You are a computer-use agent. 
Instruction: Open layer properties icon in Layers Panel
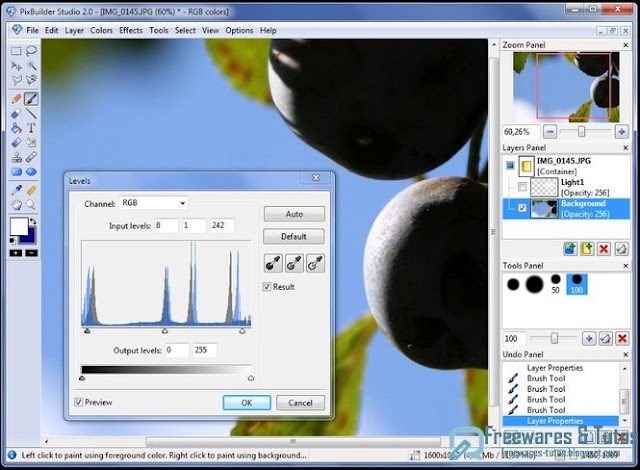pyautogui.click(x=621, y=248)
